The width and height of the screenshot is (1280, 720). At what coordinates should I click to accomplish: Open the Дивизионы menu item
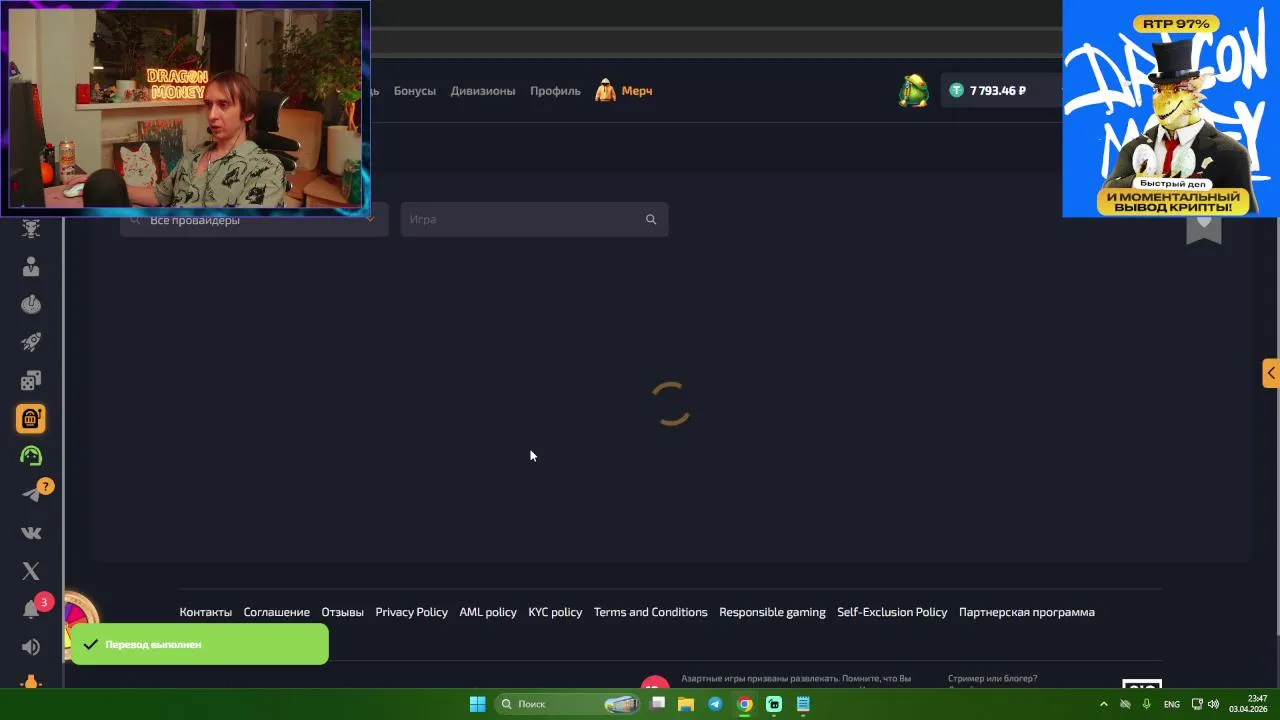tap(483, 91)
